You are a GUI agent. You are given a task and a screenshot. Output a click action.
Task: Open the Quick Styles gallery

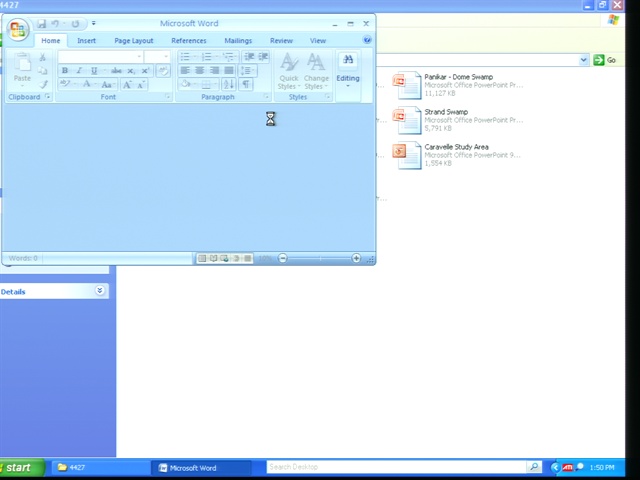coord(289,71)
